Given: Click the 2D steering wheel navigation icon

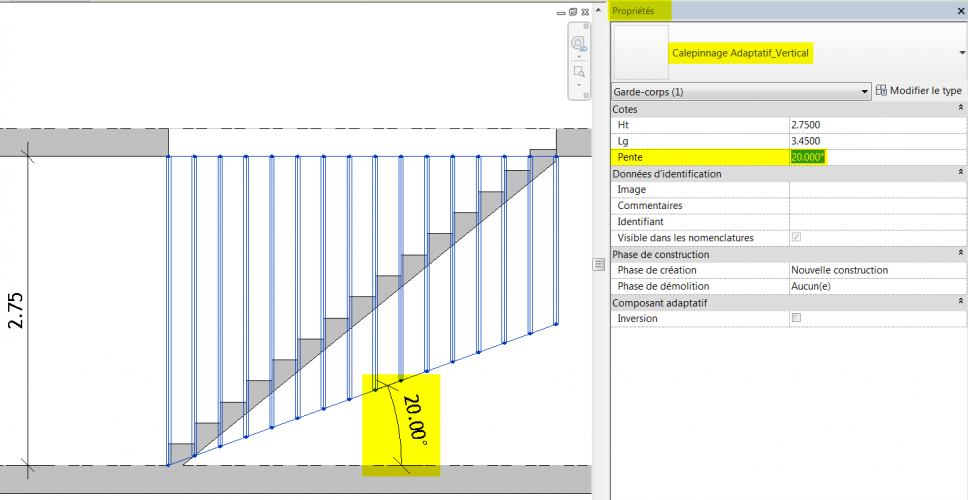Looking at the screenshot, I should (x=579, y=44).
